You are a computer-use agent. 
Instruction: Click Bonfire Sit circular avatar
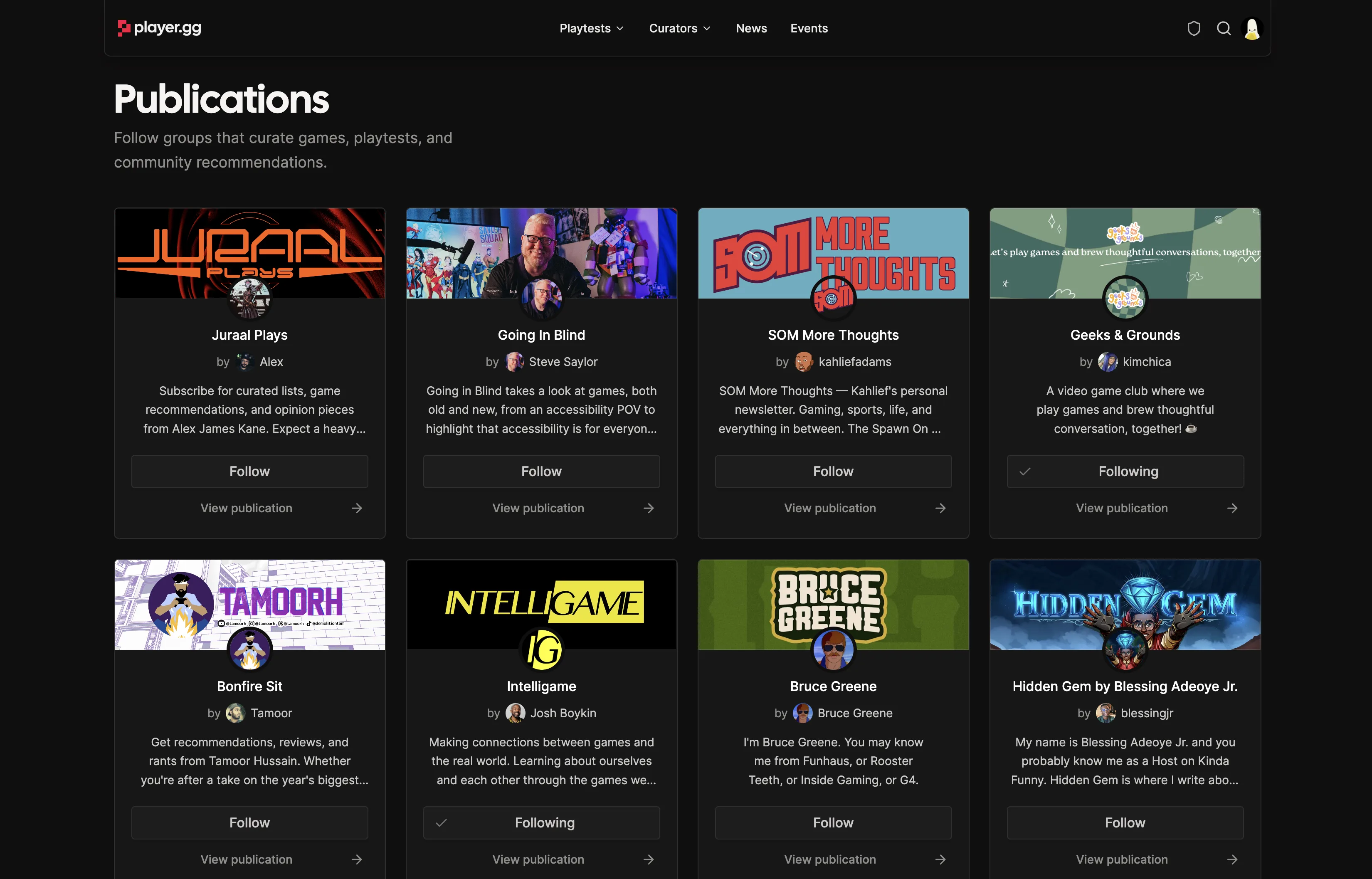(x=249, y=649)
